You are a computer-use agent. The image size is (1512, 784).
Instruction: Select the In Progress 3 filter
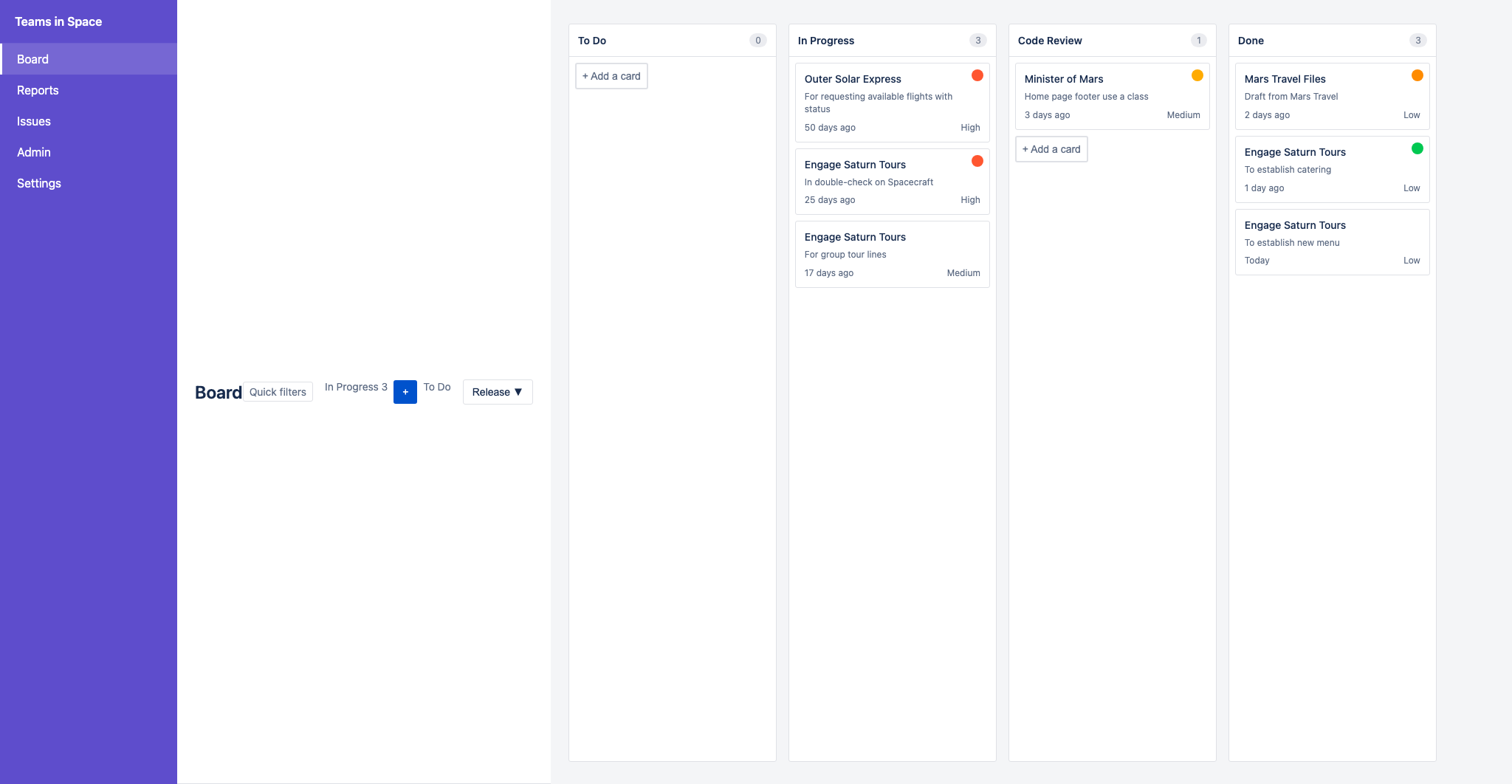pos(356,387)
